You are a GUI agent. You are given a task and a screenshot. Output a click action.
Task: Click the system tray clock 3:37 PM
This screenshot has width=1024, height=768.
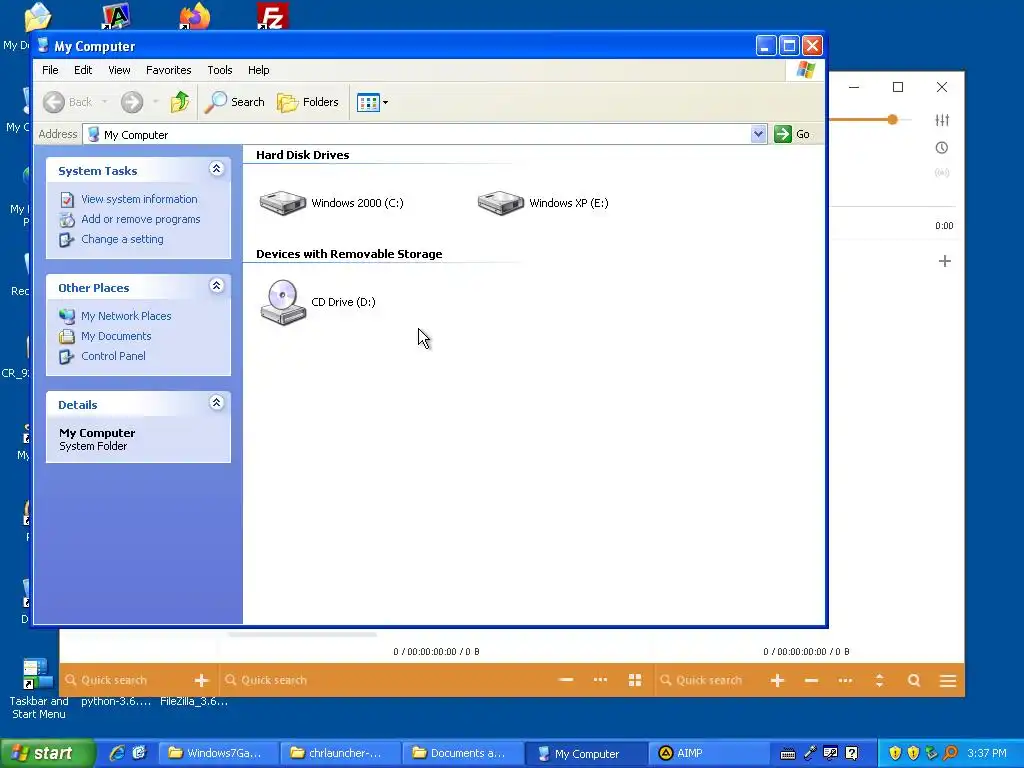[987, 754]
